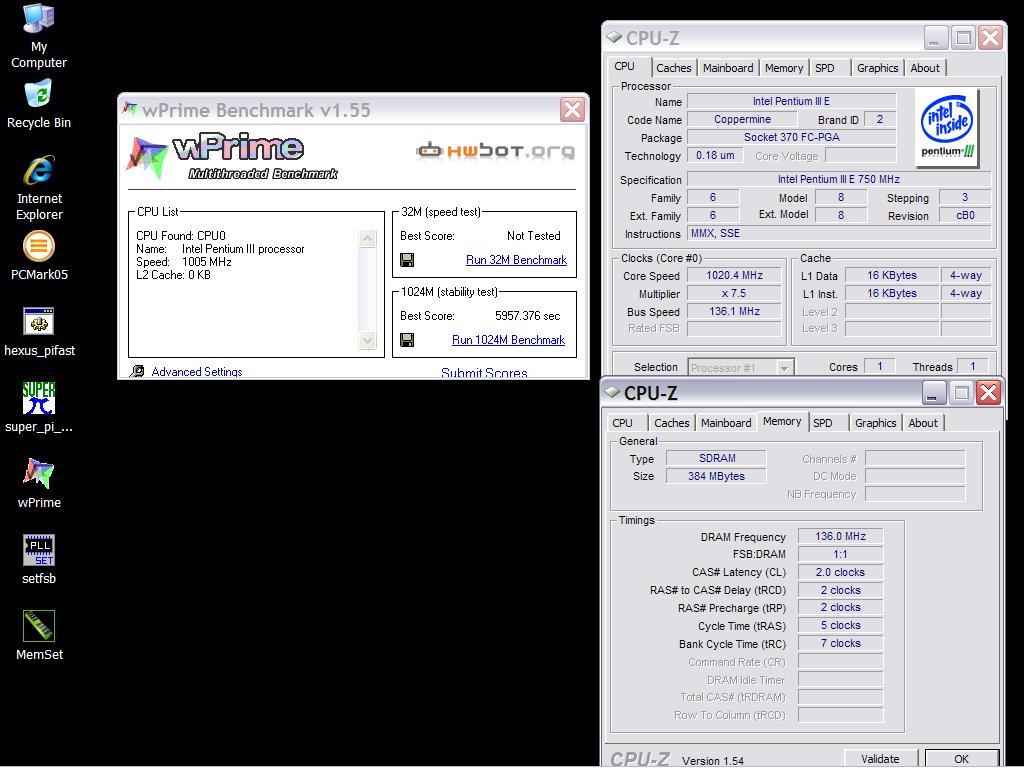Select CPU tab in upper CPU-Z window
This screenshot has width=1024, height=768.
coord(625,67)
